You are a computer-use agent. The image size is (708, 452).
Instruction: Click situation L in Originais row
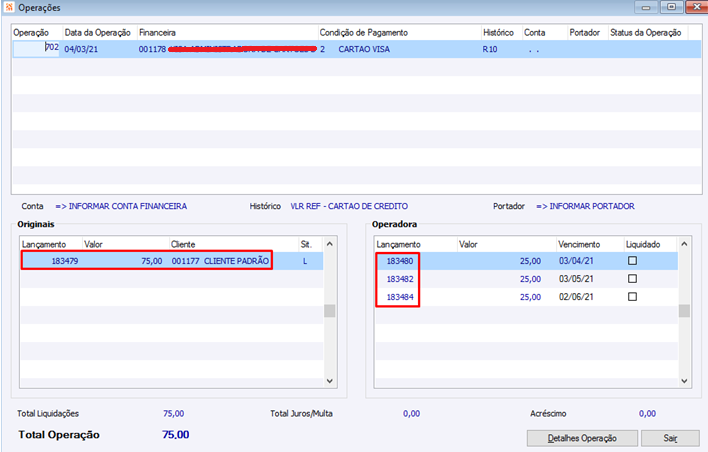pos(305,261)
